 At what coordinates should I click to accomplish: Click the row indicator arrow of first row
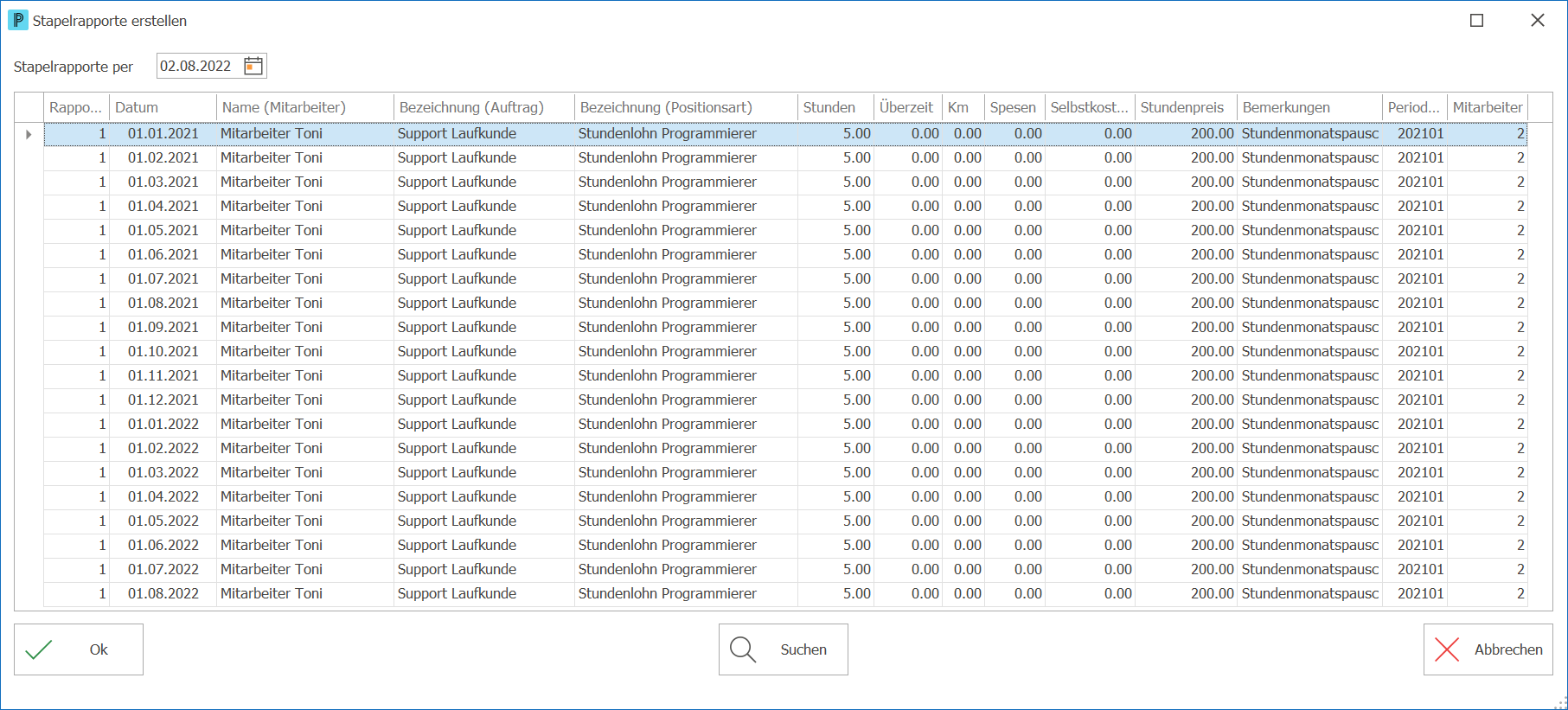[29, 134]
